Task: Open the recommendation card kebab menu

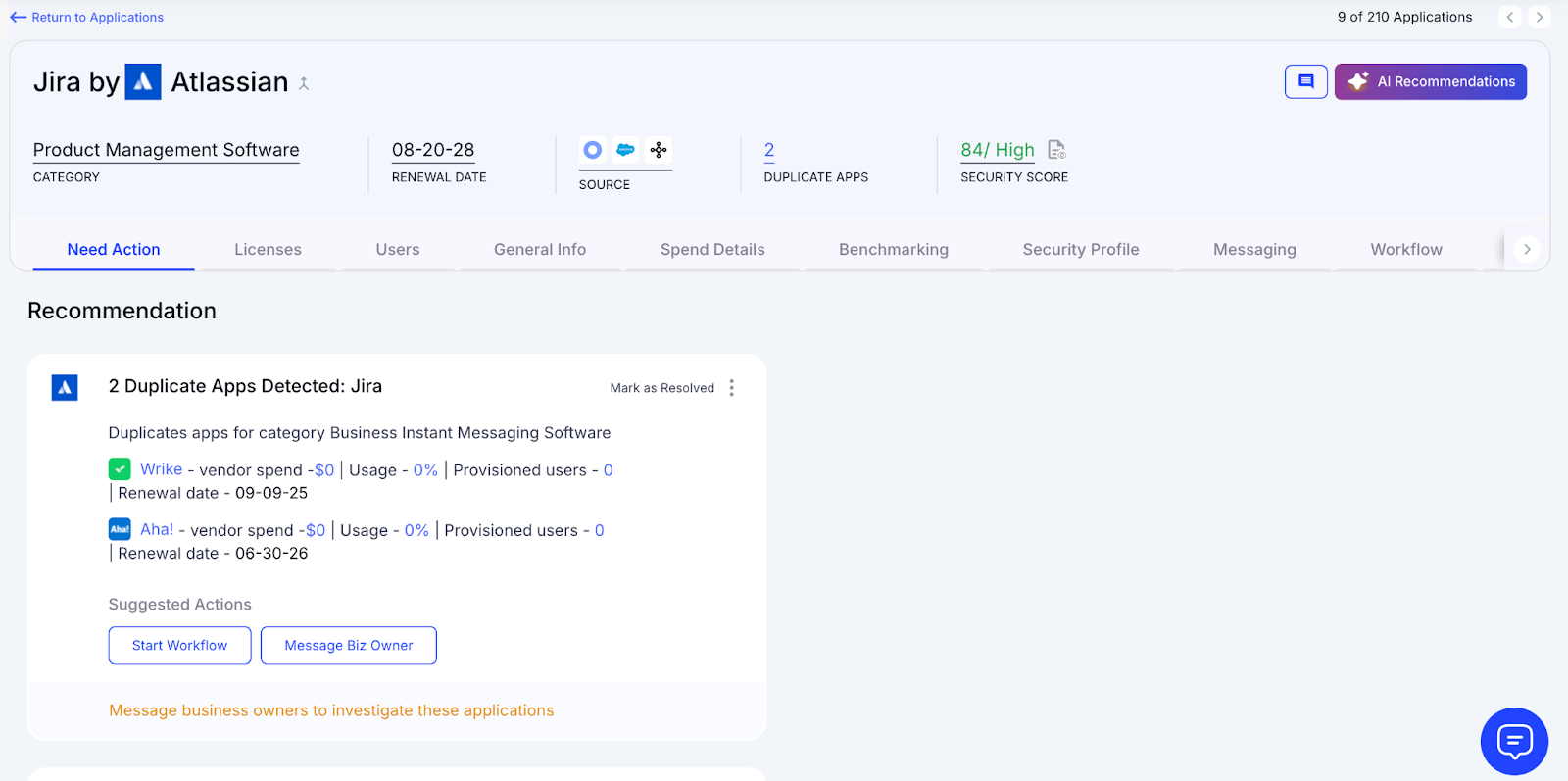Action: [x=732, y=388]
